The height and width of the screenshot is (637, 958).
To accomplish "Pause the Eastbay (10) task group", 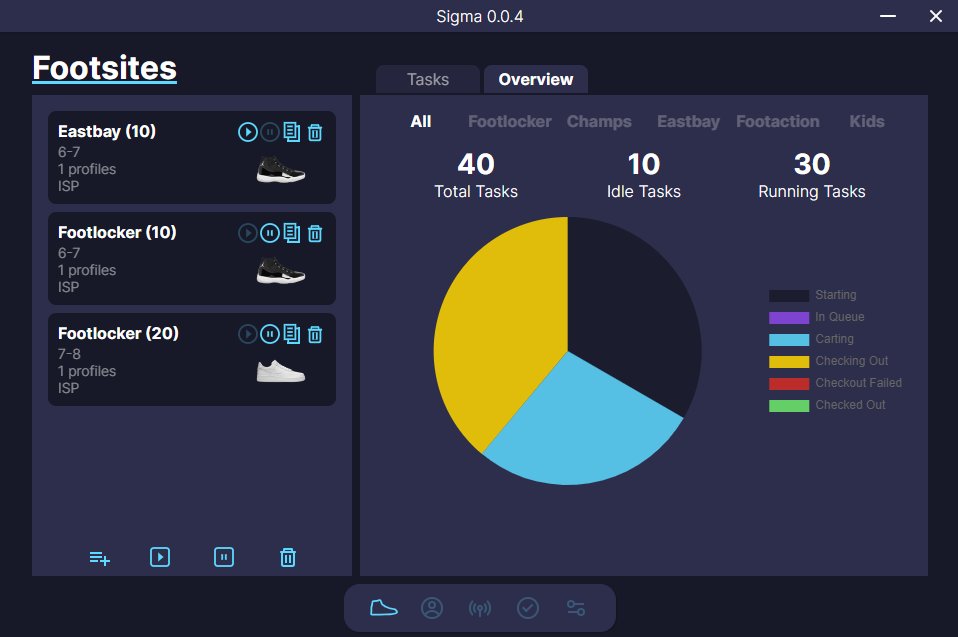I will [x=269, y=132].
